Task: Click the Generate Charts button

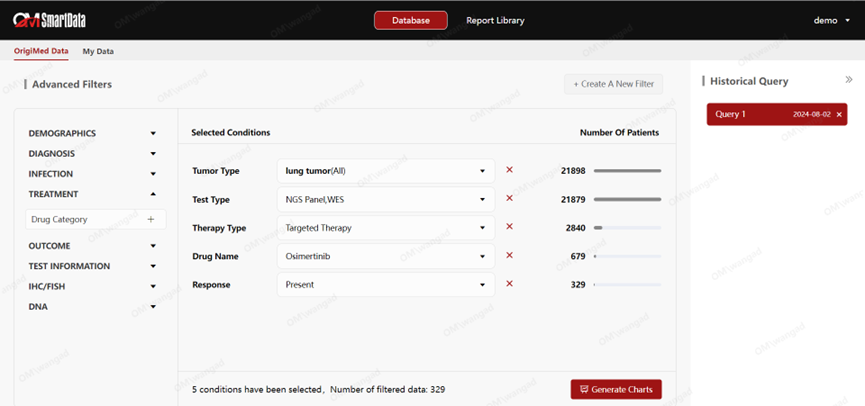Action: click(x=616, y=389)
